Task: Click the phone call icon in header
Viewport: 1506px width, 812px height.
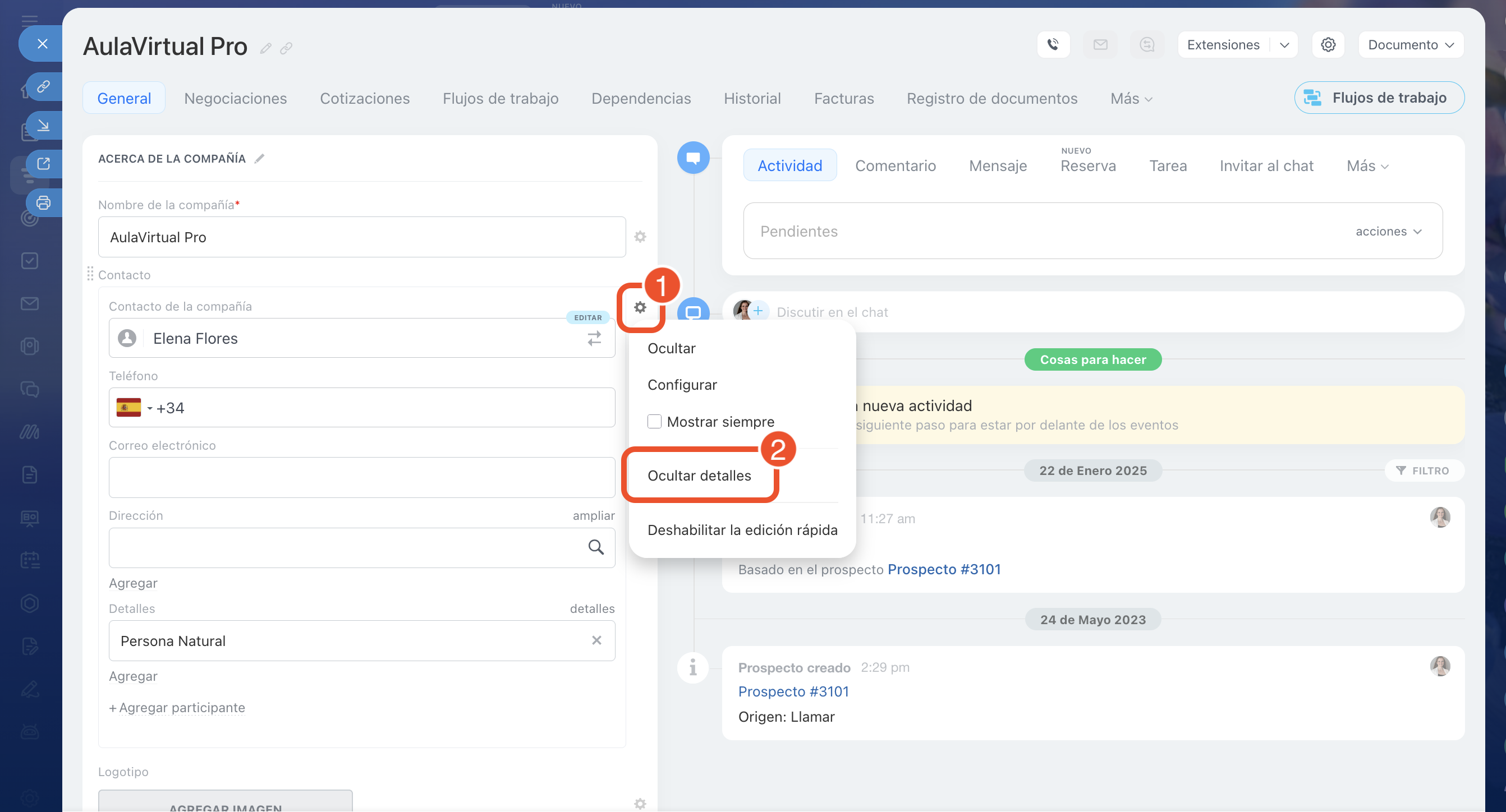Action: click(1053, 44)
